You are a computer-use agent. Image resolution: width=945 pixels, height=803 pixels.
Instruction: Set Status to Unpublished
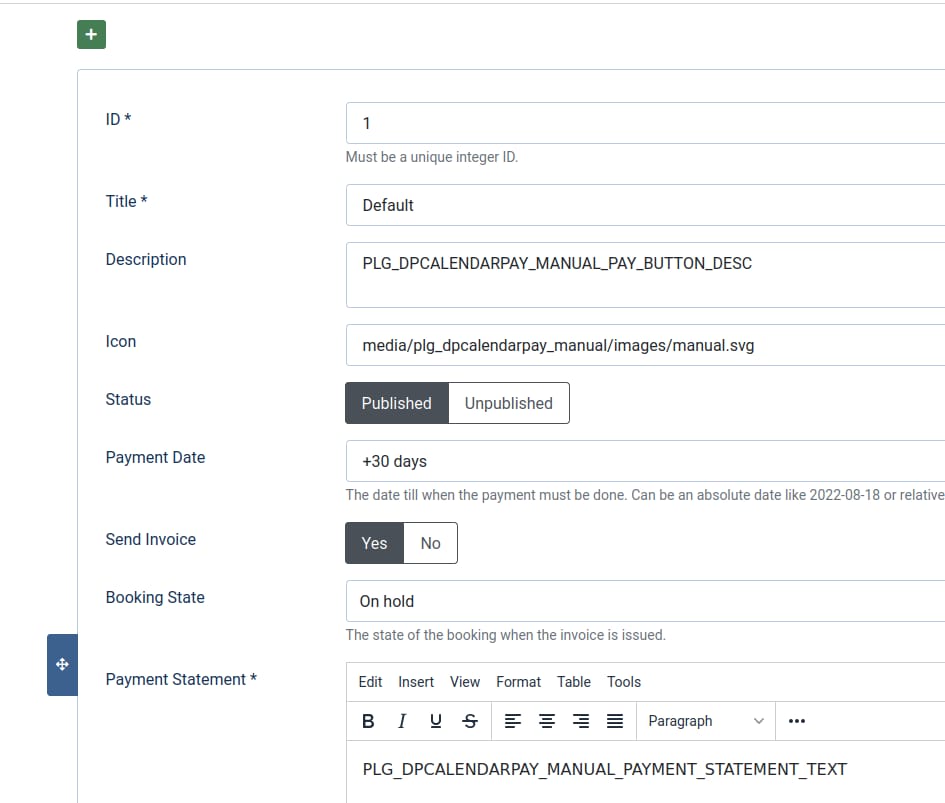[508, 403]
